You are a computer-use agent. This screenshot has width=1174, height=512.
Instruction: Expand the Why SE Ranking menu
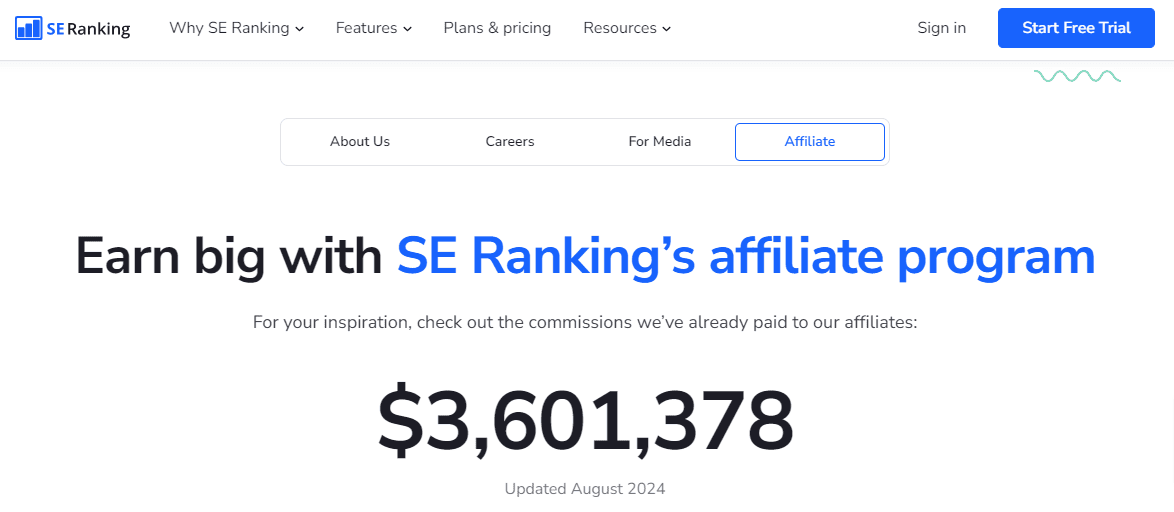tap(237, 28)
